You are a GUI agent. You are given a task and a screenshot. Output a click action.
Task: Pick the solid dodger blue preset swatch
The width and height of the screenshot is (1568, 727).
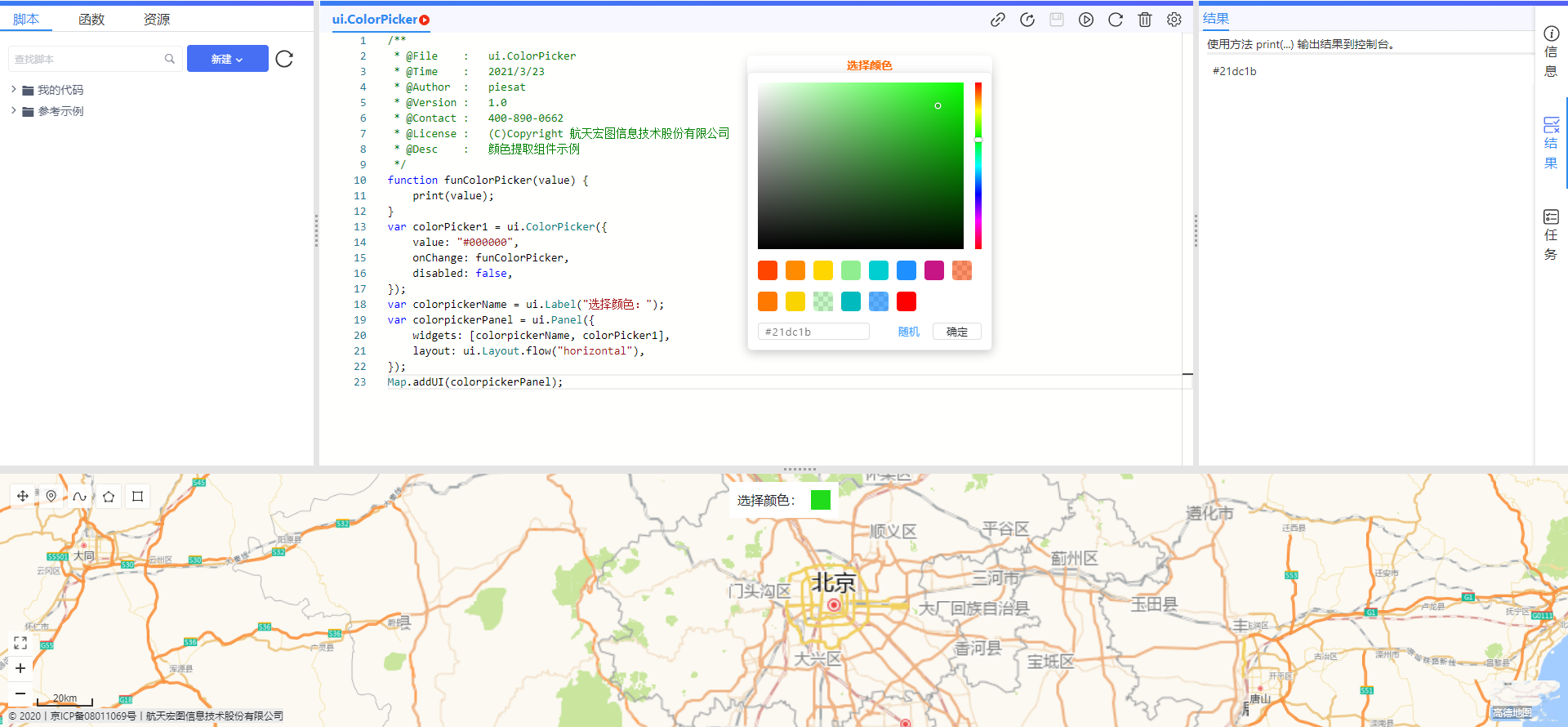(906, 270)
